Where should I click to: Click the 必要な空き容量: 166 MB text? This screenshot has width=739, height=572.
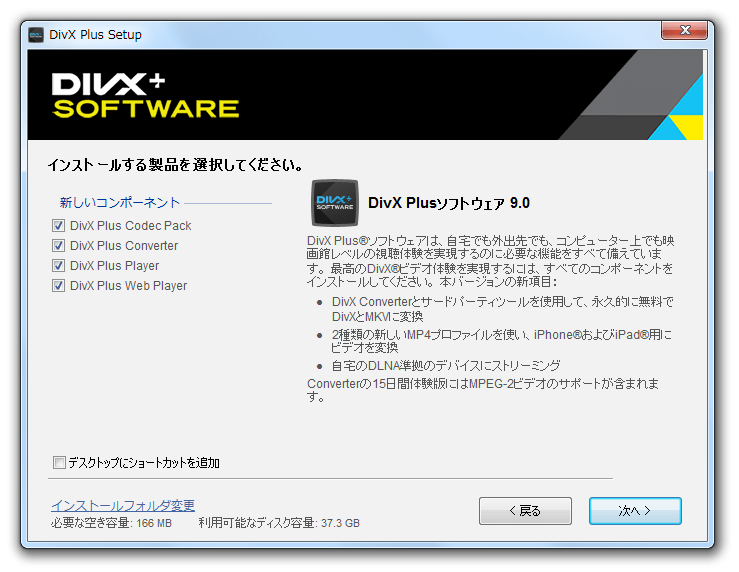pyautogui.click(x=111, y=523)
